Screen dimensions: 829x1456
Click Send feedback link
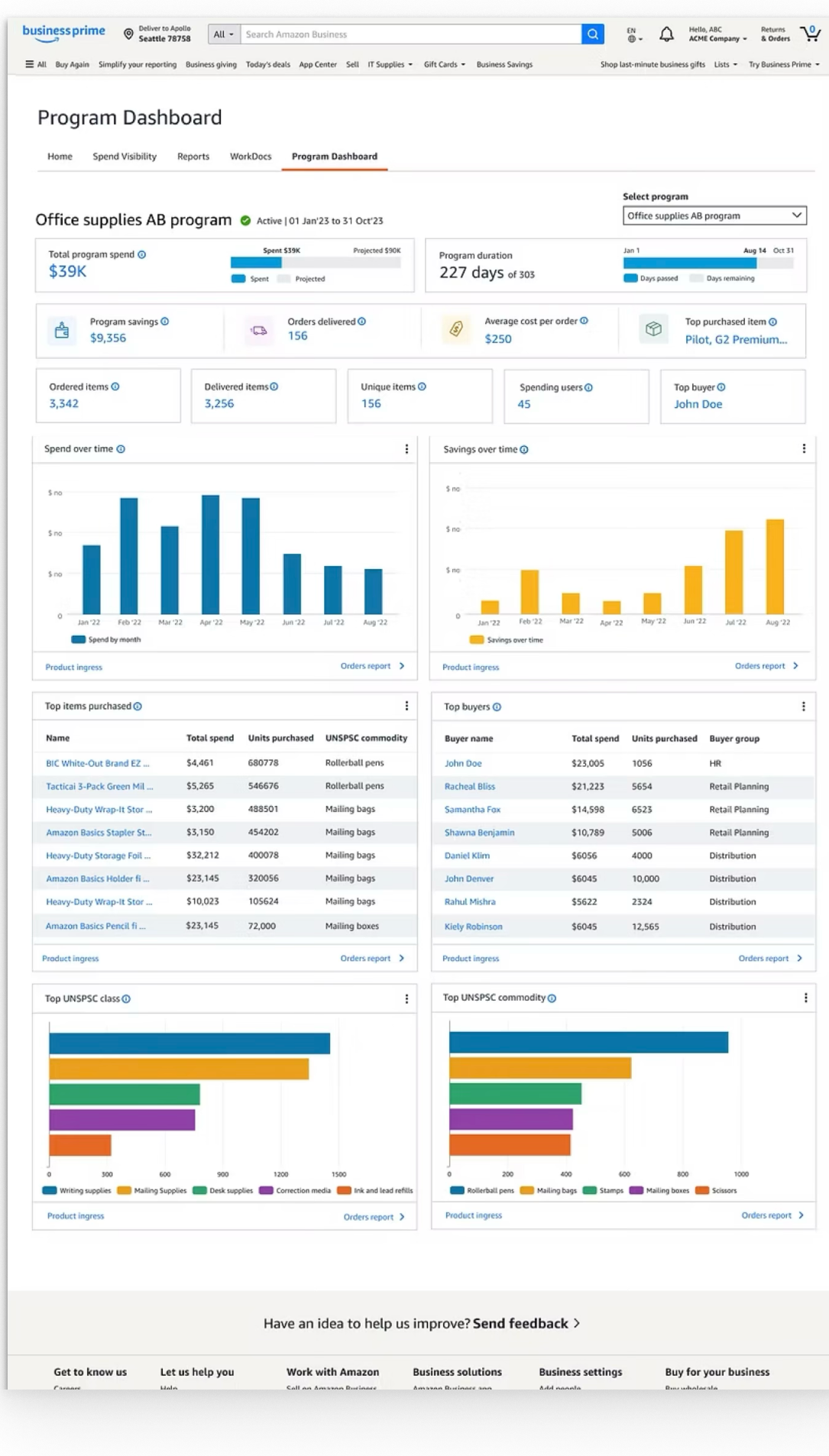click(x=526, y=1323)
